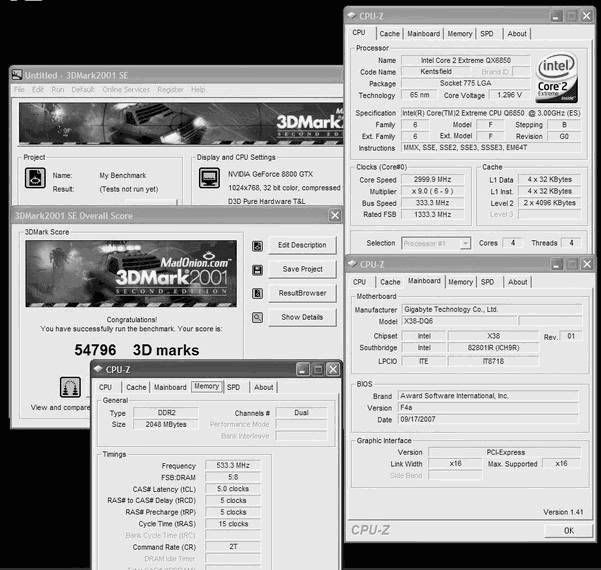Click the Intel Core 2 Extreme logo
This screenshot has width=601, height=570.
pyautogui.click(x=557, y=78)
